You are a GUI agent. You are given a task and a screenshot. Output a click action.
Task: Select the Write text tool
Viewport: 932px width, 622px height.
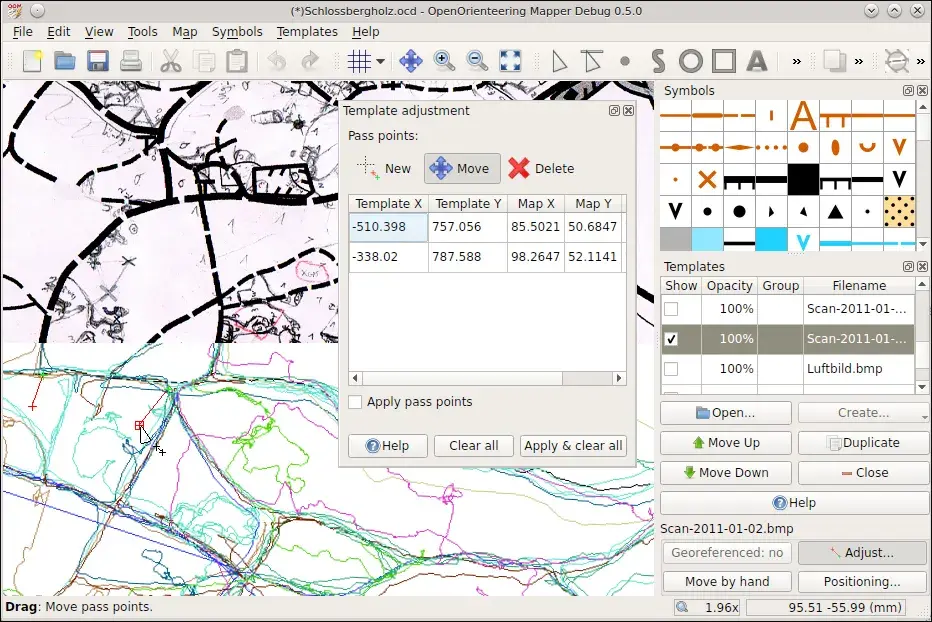(x=757, y=61)
